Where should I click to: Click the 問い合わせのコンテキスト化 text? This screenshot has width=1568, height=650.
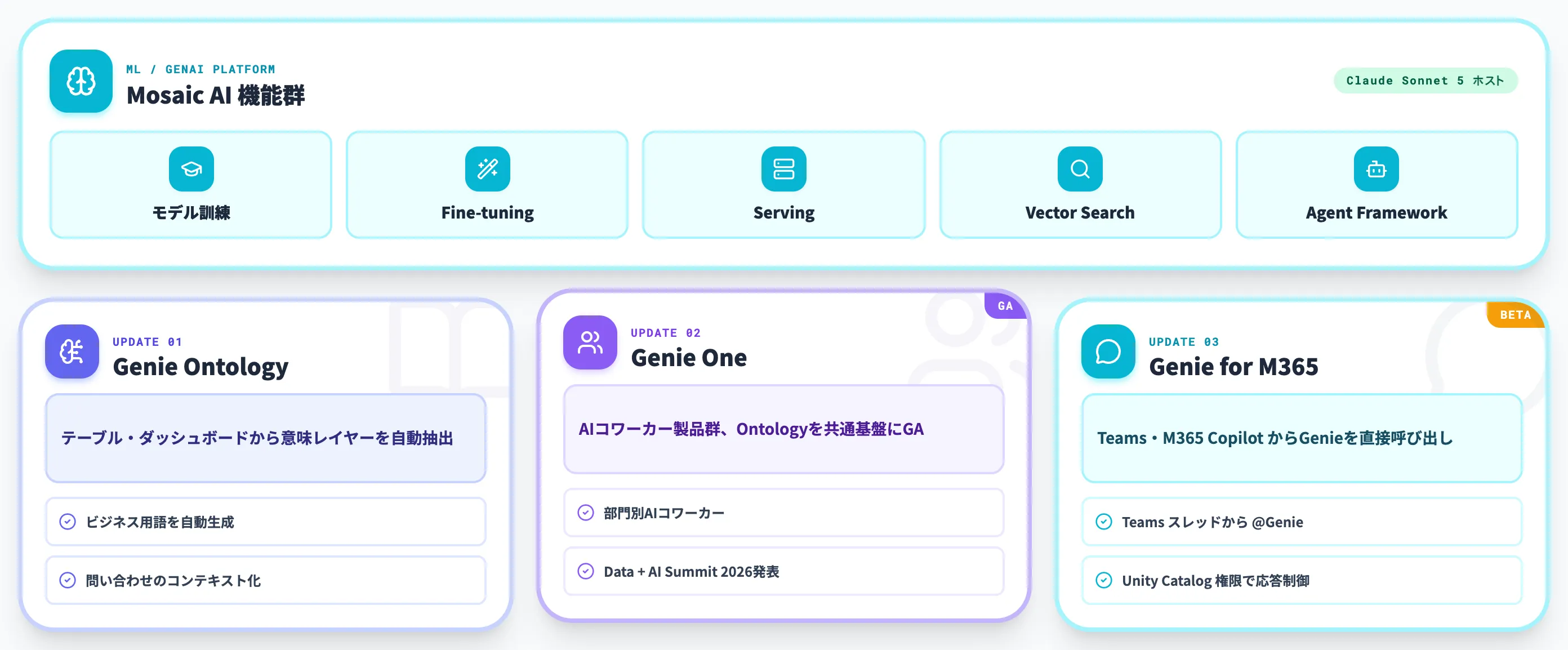[x=173, y=580]
